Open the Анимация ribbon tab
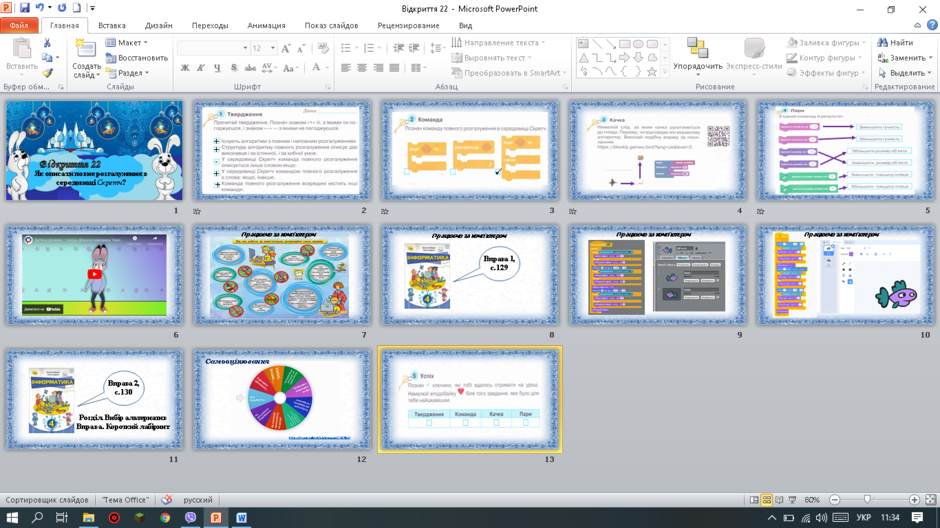The height and width of the screenshot is (528, 940). [266, 25]
